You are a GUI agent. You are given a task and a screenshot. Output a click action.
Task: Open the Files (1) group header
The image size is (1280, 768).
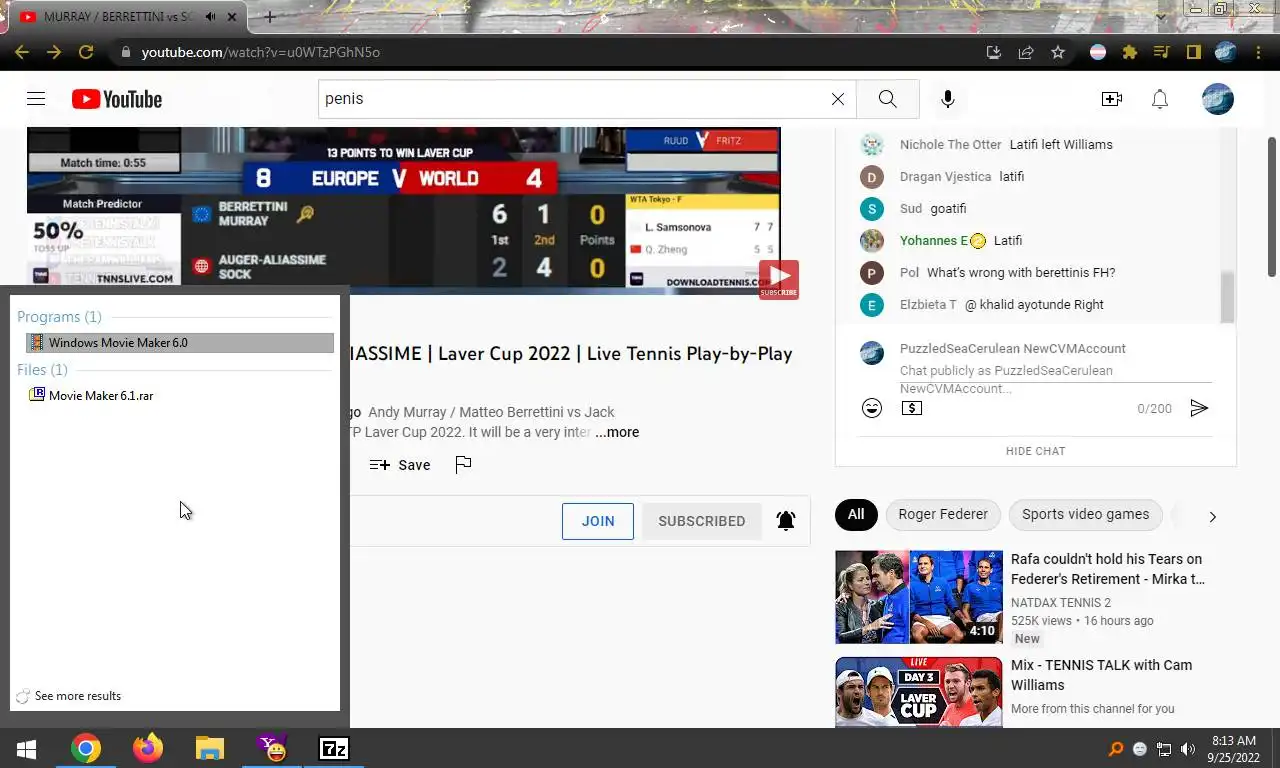tap(42, 369)
